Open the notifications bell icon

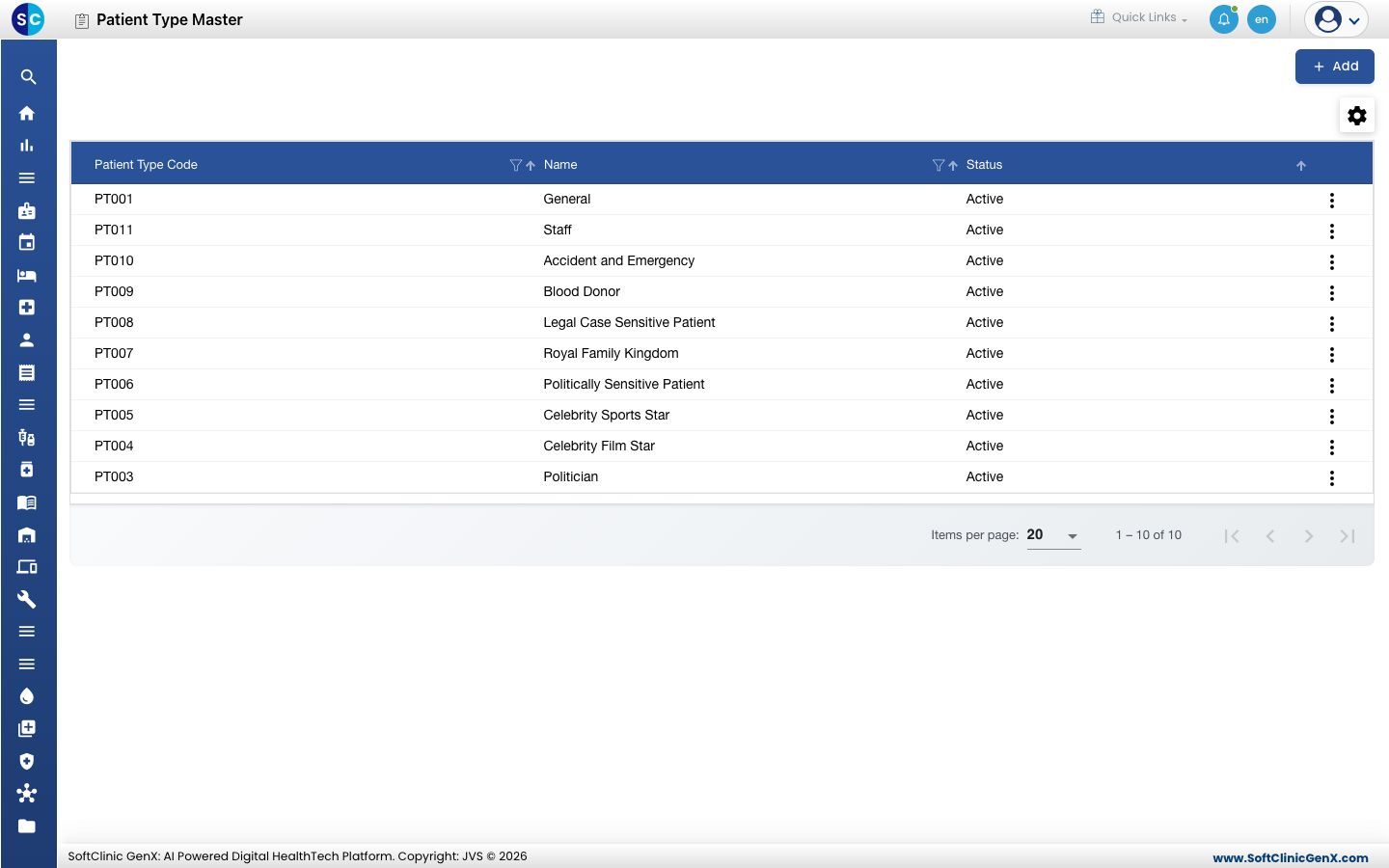(x=1224, y=19)
